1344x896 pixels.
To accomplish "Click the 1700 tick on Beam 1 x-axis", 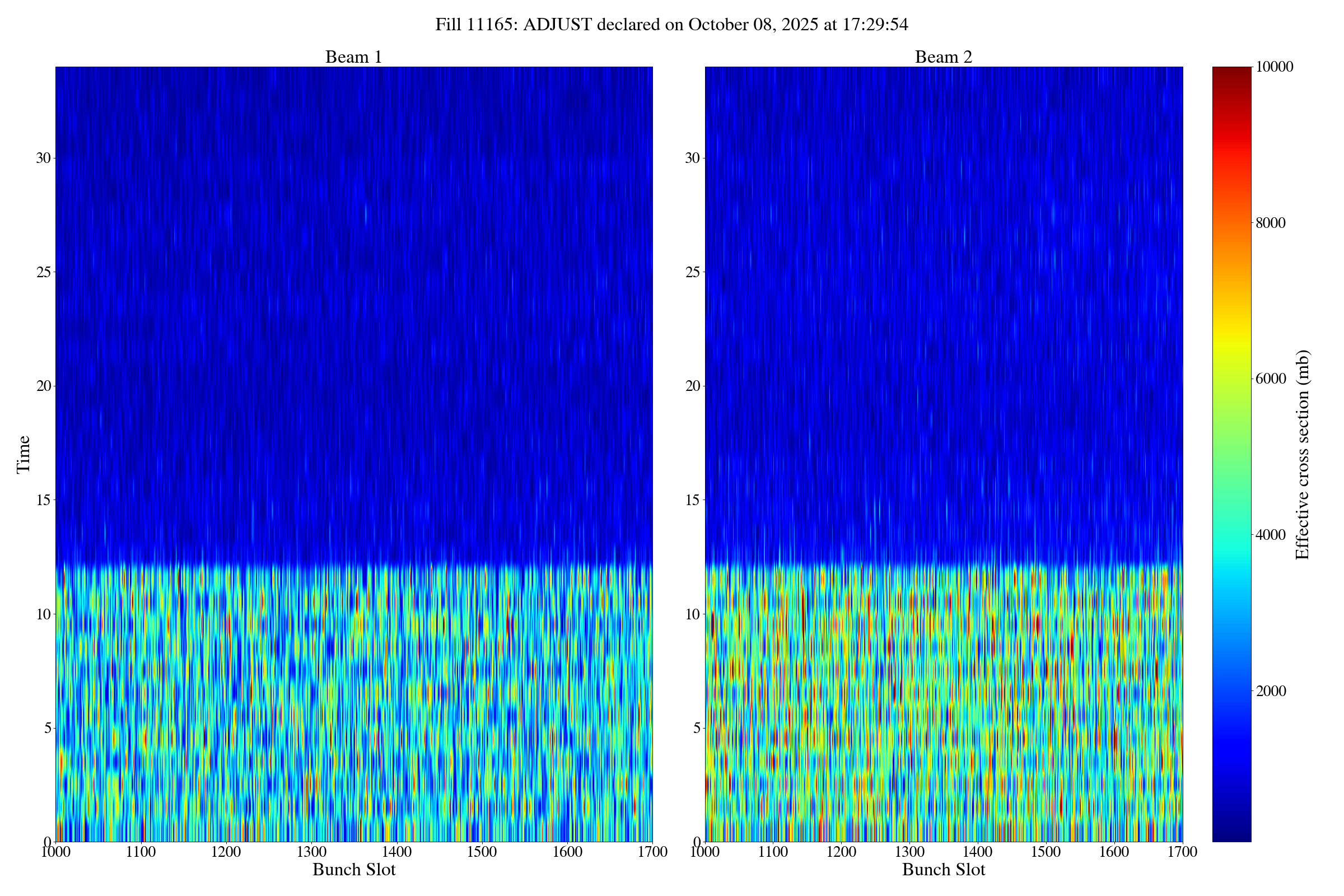I will [652, 852].
